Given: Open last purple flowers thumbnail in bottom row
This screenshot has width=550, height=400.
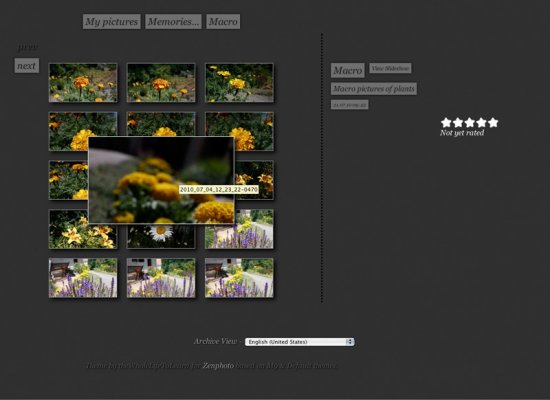Looking at the screenshot, I should [239, 278].
